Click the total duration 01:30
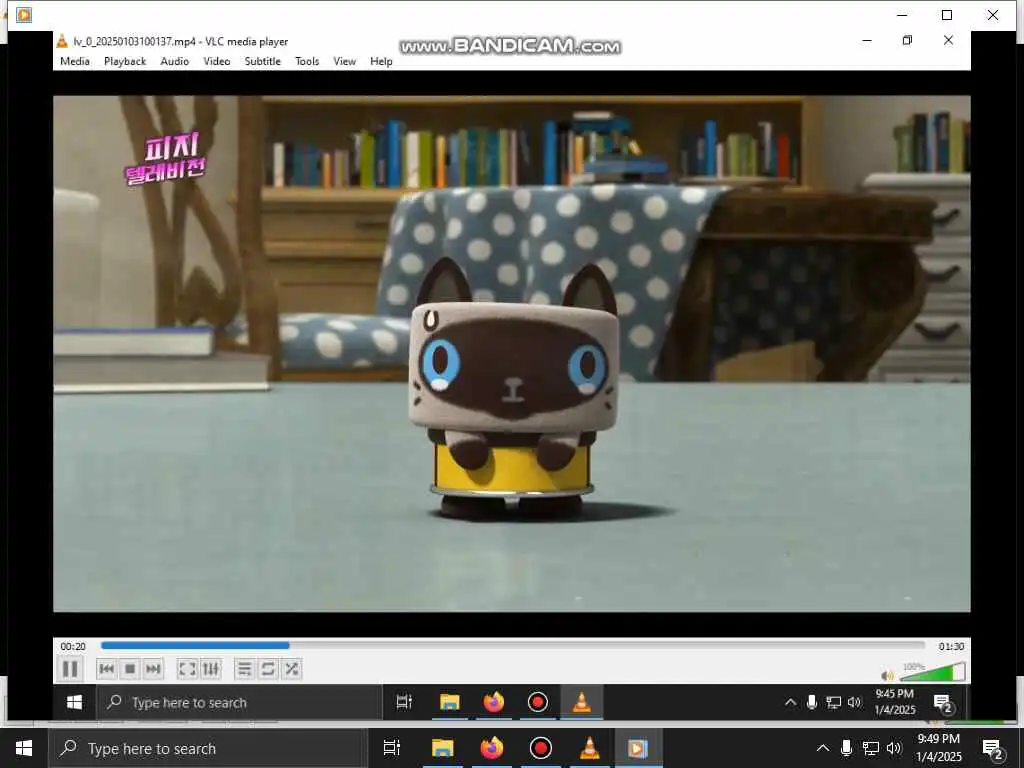Viewport: 1024px width, 768px height. pos(951,647)
